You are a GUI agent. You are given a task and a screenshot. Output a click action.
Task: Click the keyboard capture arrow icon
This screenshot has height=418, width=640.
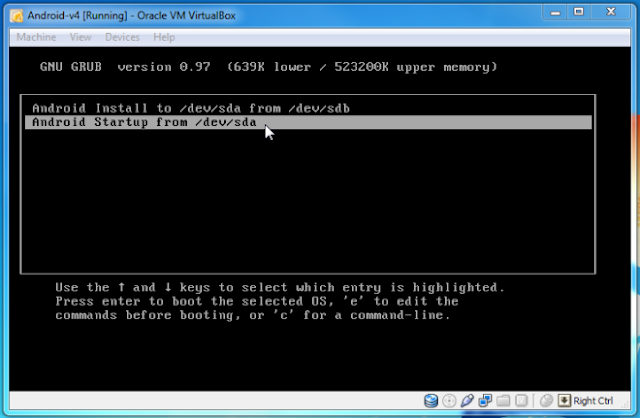[x=564, y=400]
